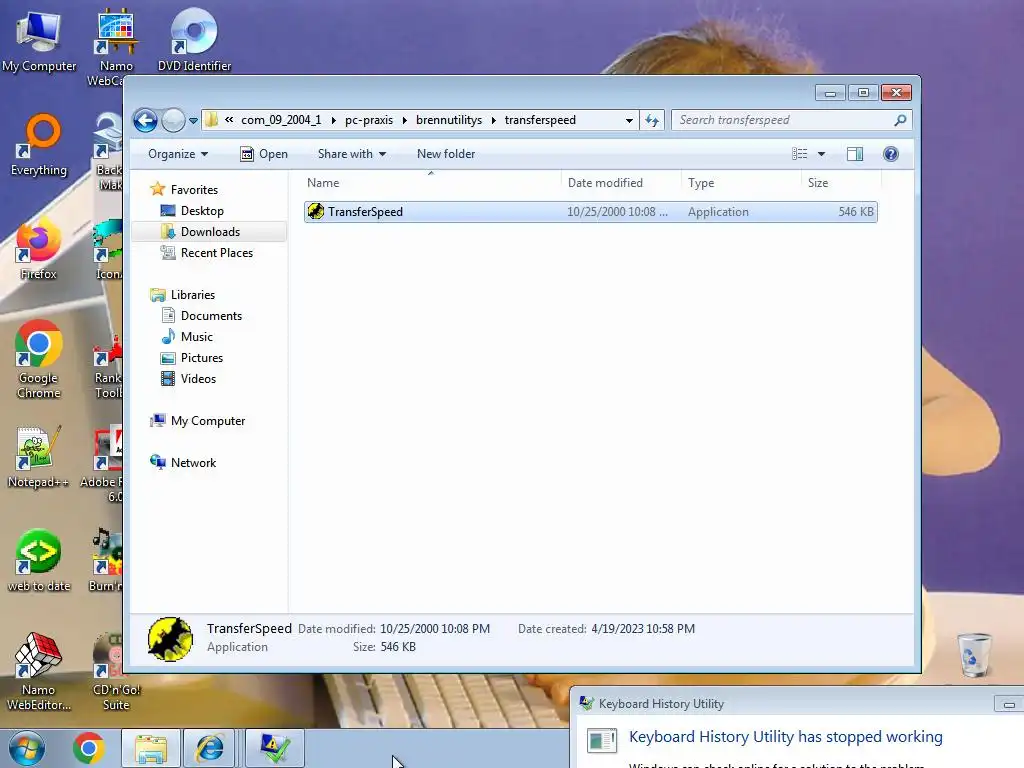Image resolution: width=1024 pixels, height=768 pixels.
Task: Click the Notepad++ desktop shortcut
Action: 39,457
